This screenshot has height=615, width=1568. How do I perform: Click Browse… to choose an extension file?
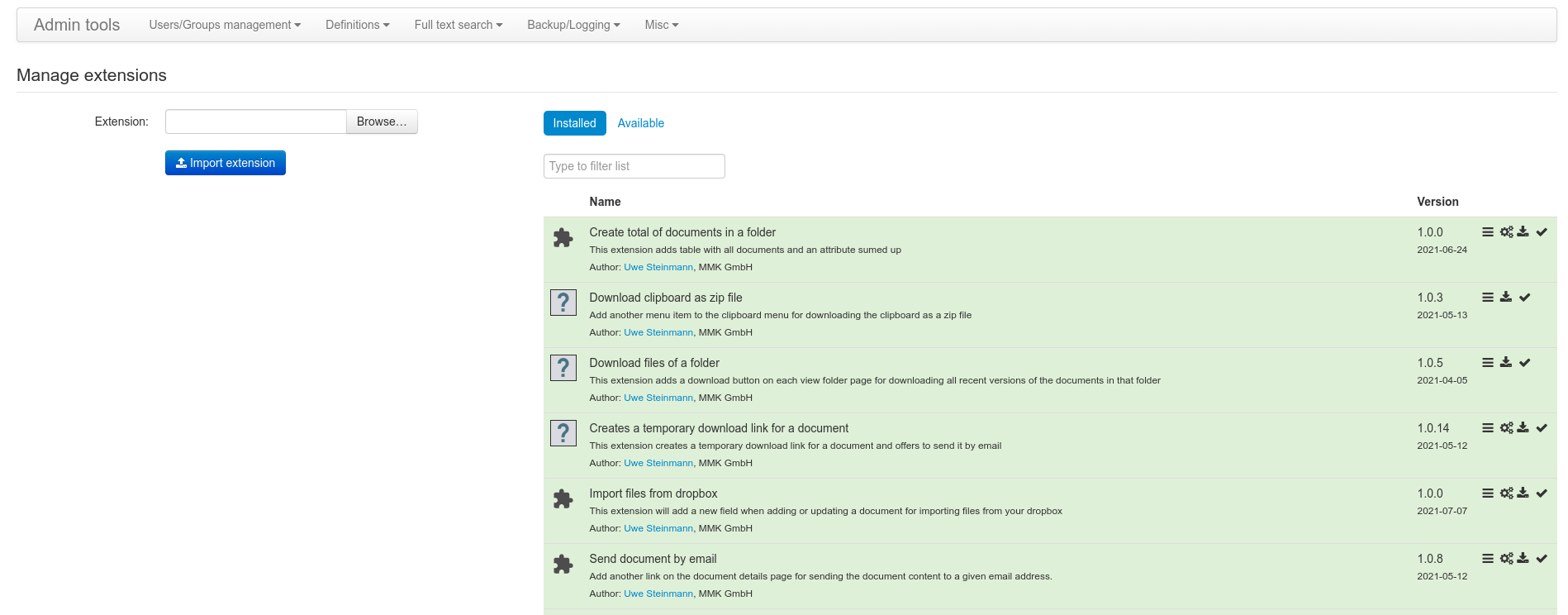381,122
